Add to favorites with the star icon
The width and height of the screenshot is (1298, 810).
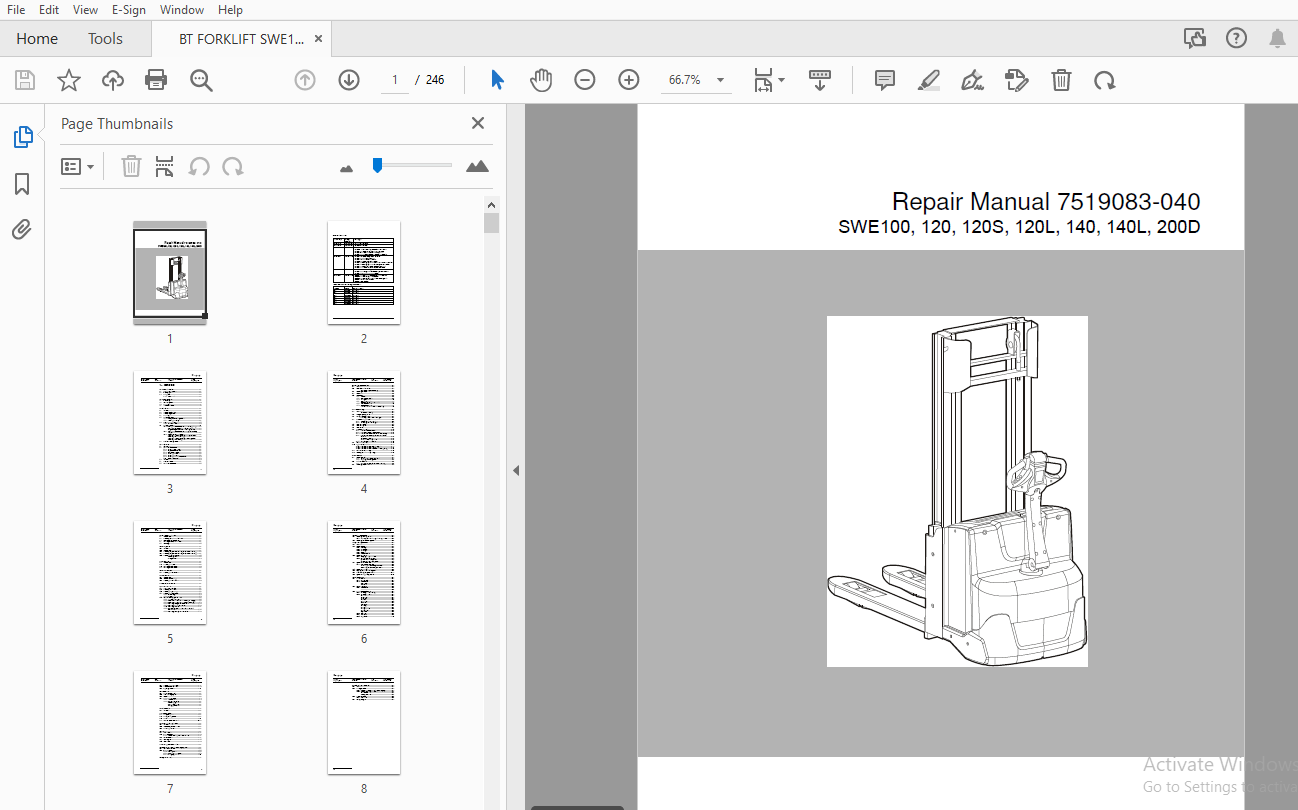click(69, 80)
